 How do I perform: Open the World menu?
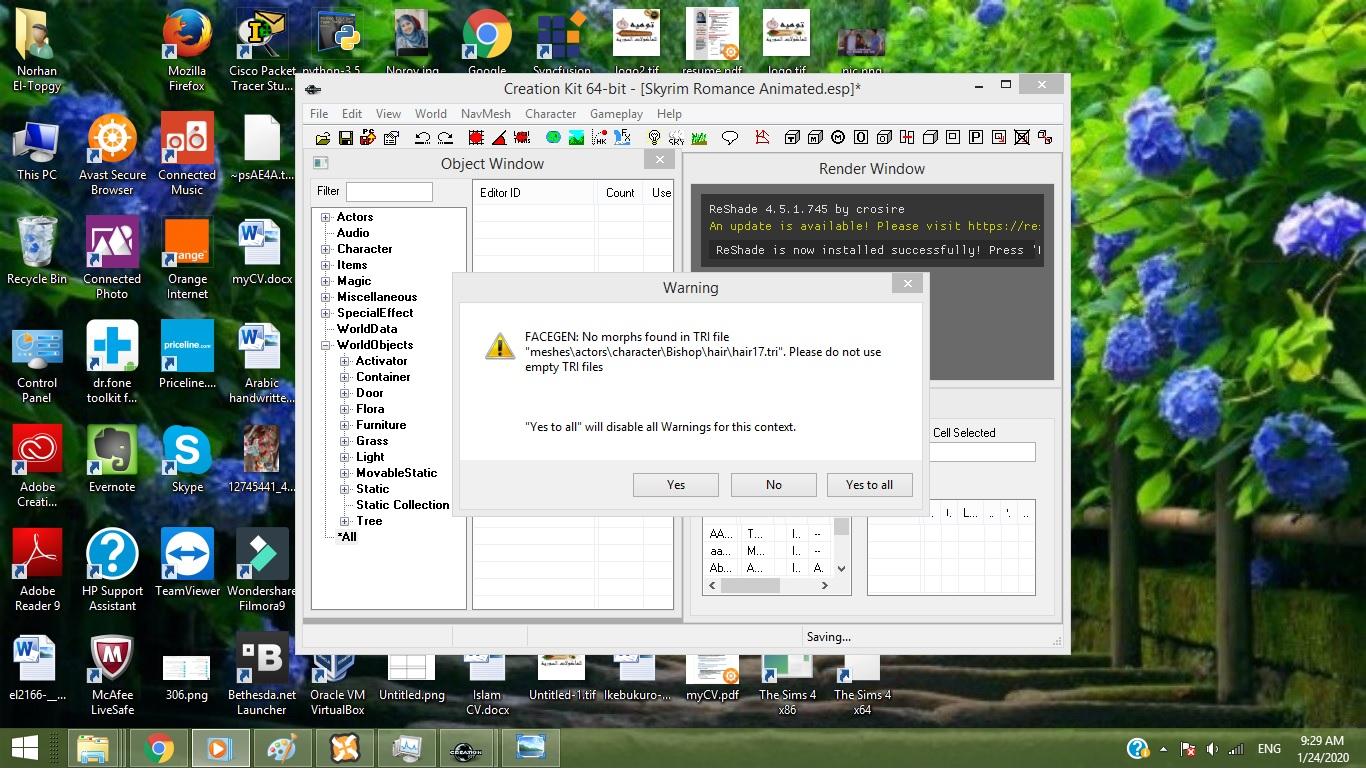431,114
